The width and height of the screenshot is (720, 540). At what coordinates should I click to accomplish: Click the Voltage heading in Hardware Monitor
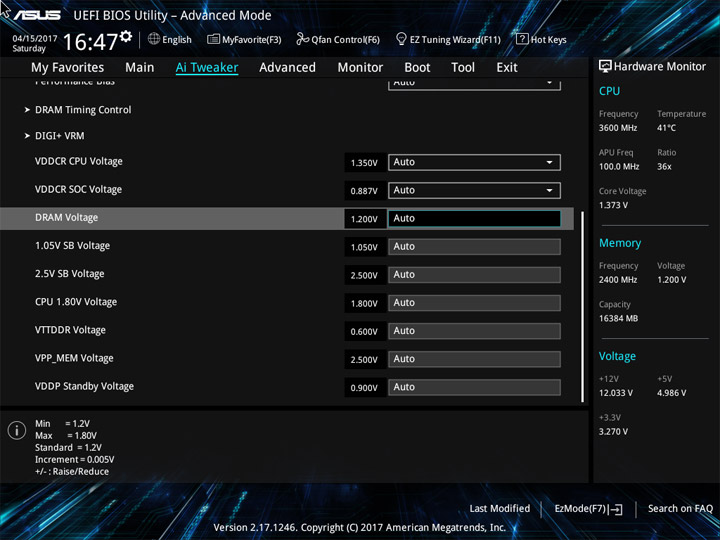point(617,356)
